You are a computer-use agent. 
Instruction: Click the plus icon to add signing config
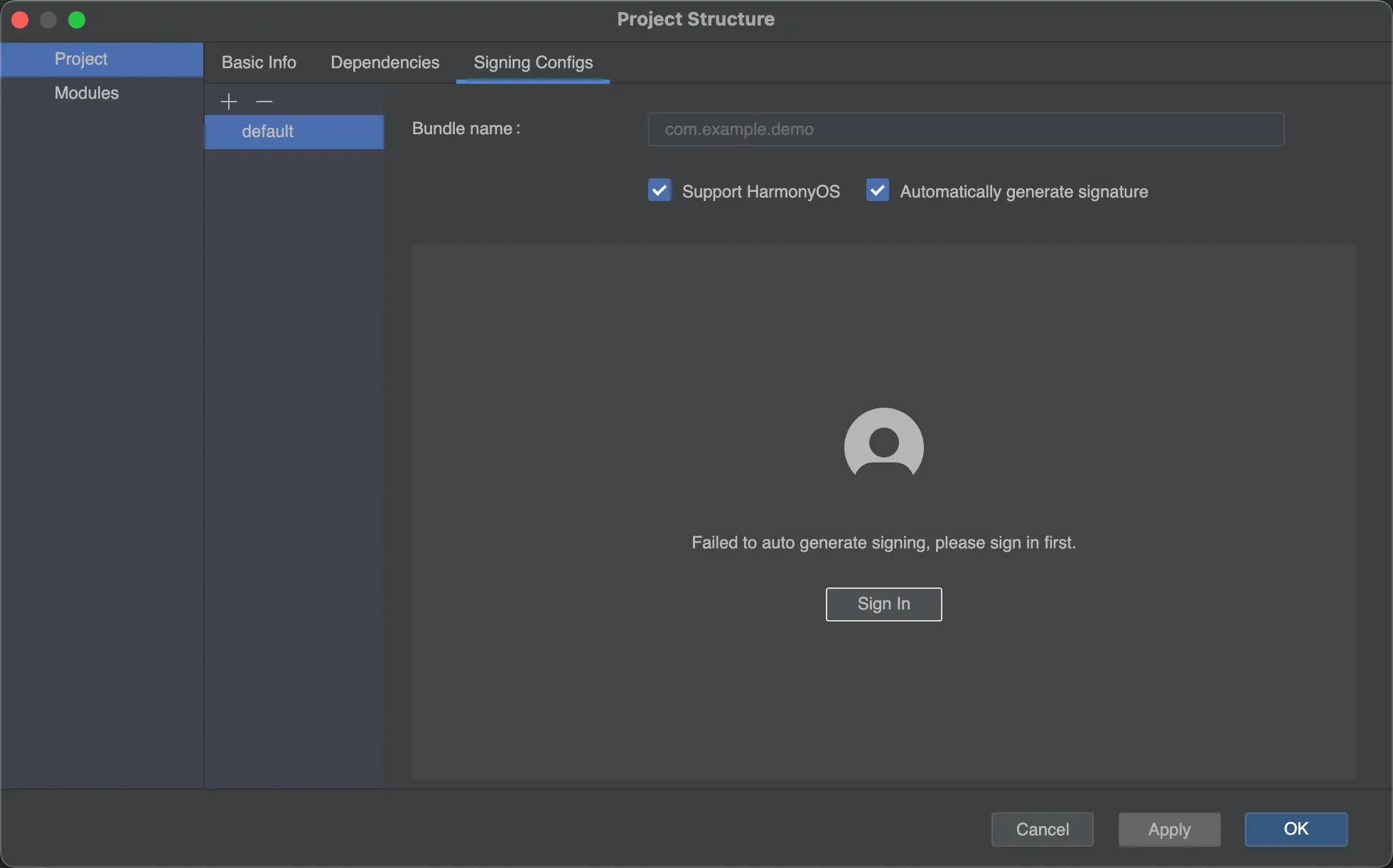[x=228, y=102]
